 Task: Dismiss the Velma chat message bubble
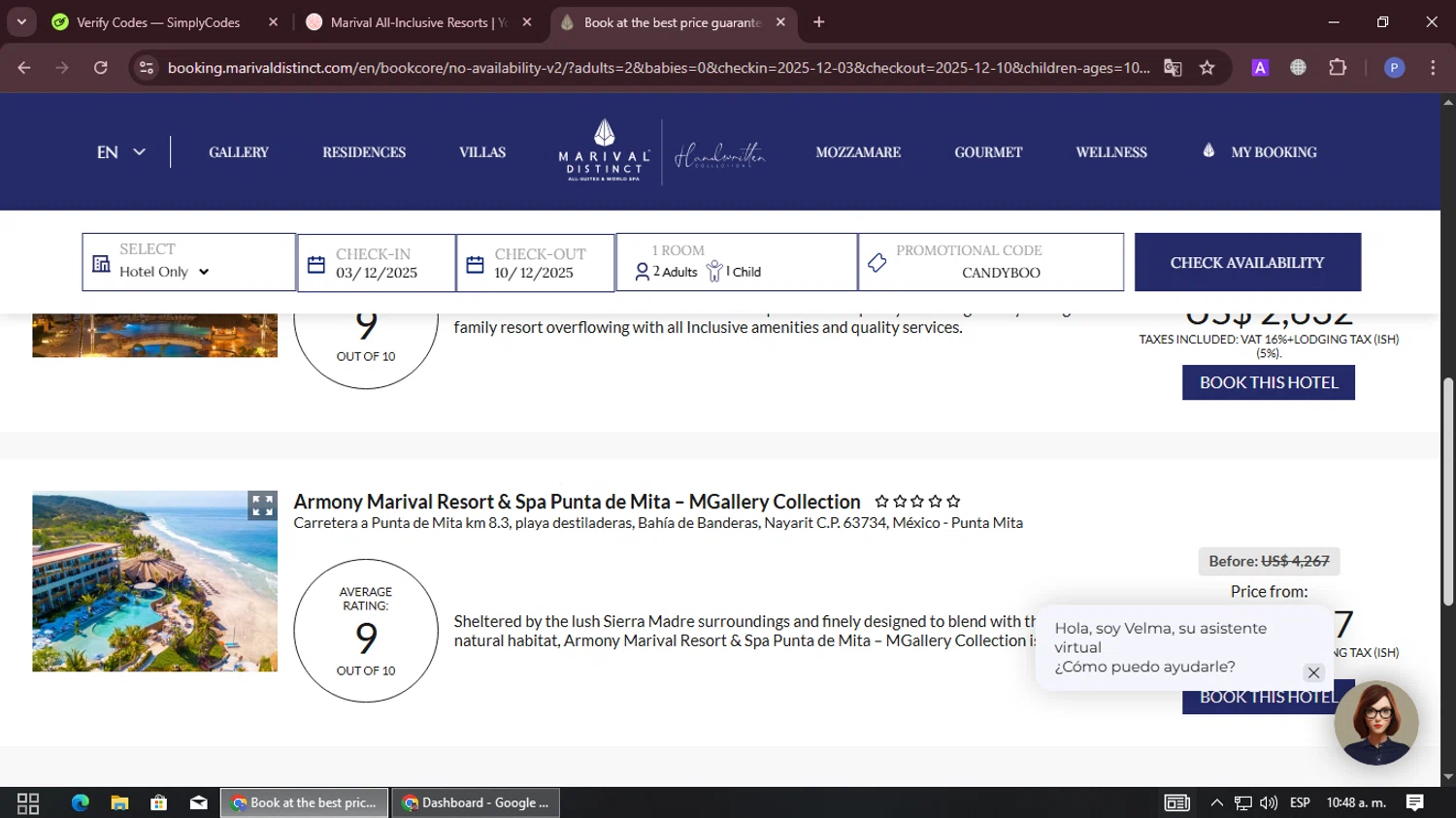pos(1313,672)
